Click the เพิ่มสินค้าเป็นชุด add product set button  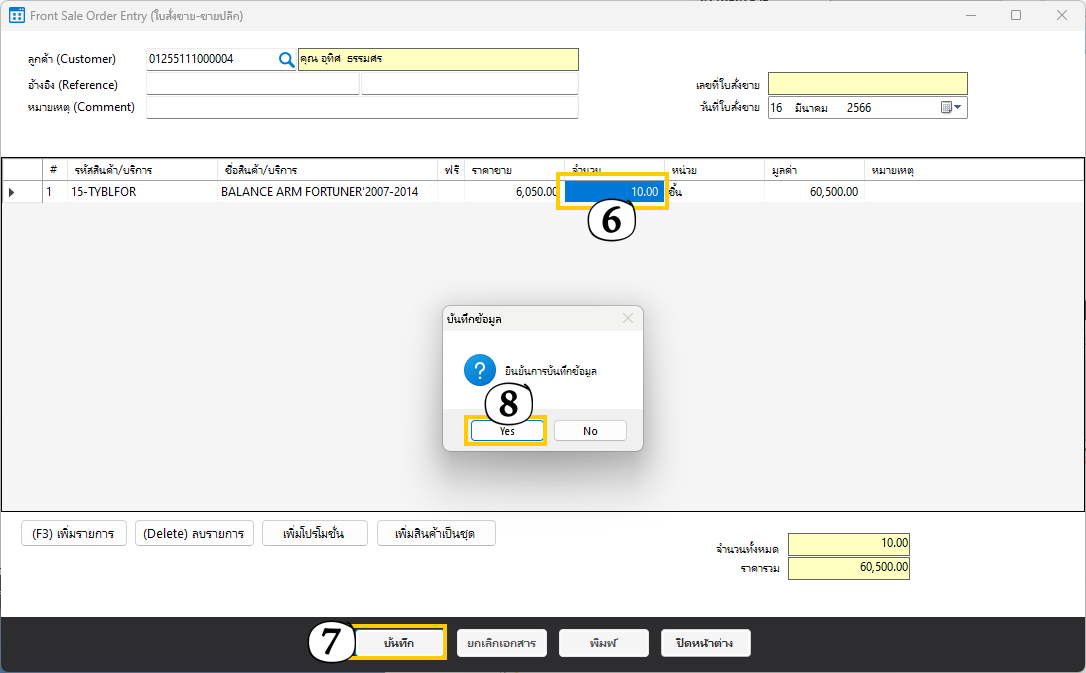[435, 534]
